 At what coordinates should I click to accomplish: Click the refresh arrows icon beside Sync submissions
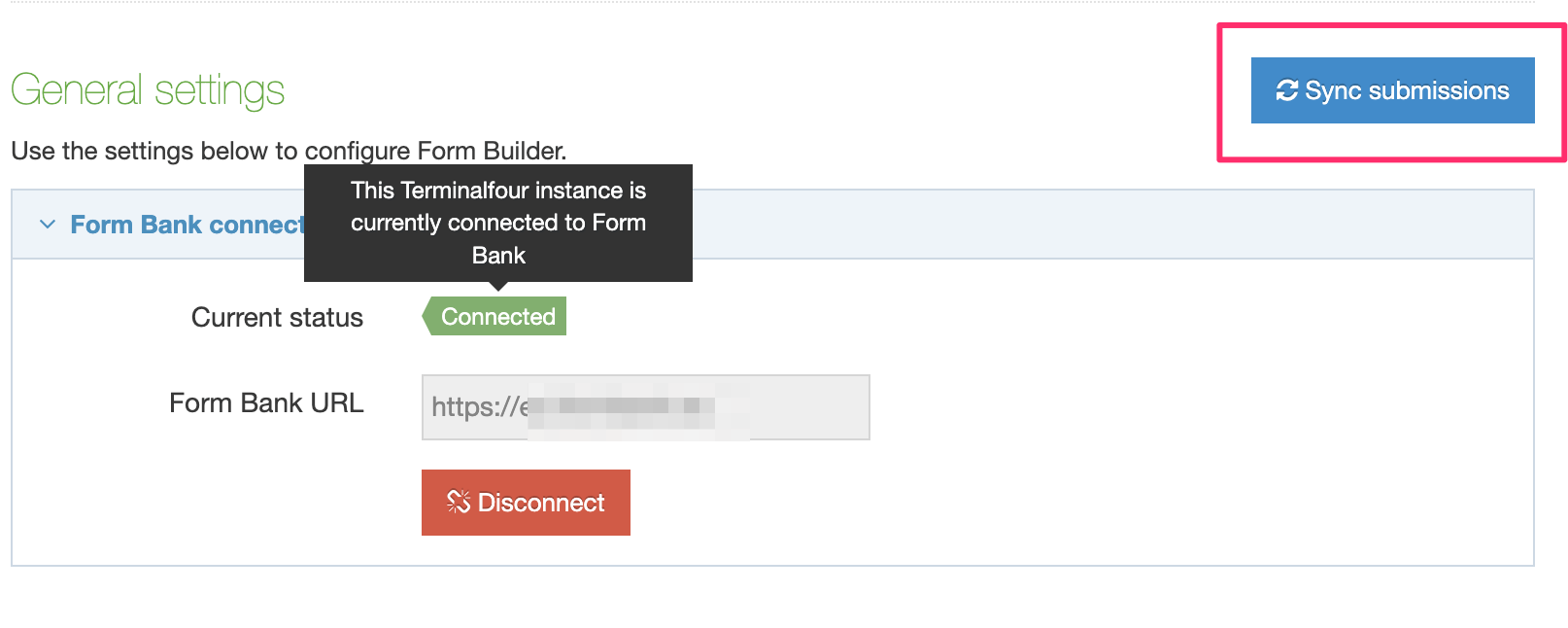tap(1286, 90)
